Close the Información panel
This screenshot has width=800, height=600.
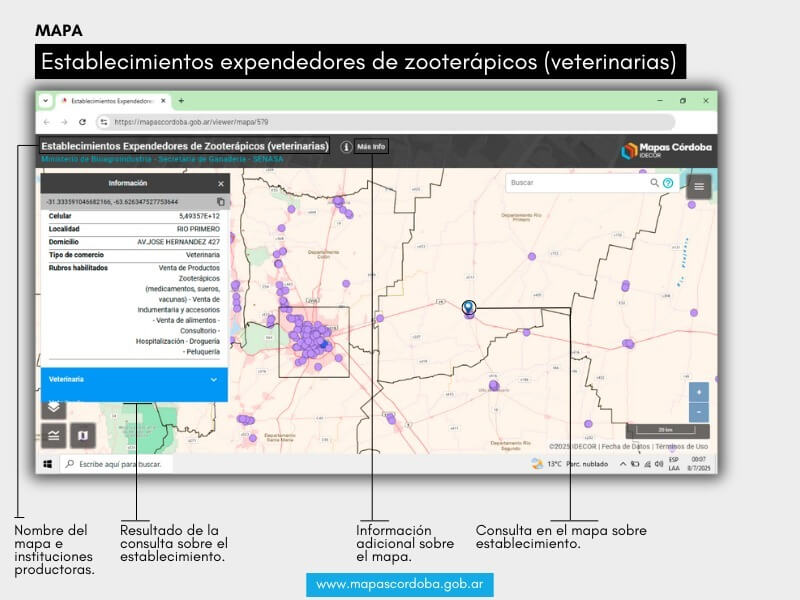(221, 184)
